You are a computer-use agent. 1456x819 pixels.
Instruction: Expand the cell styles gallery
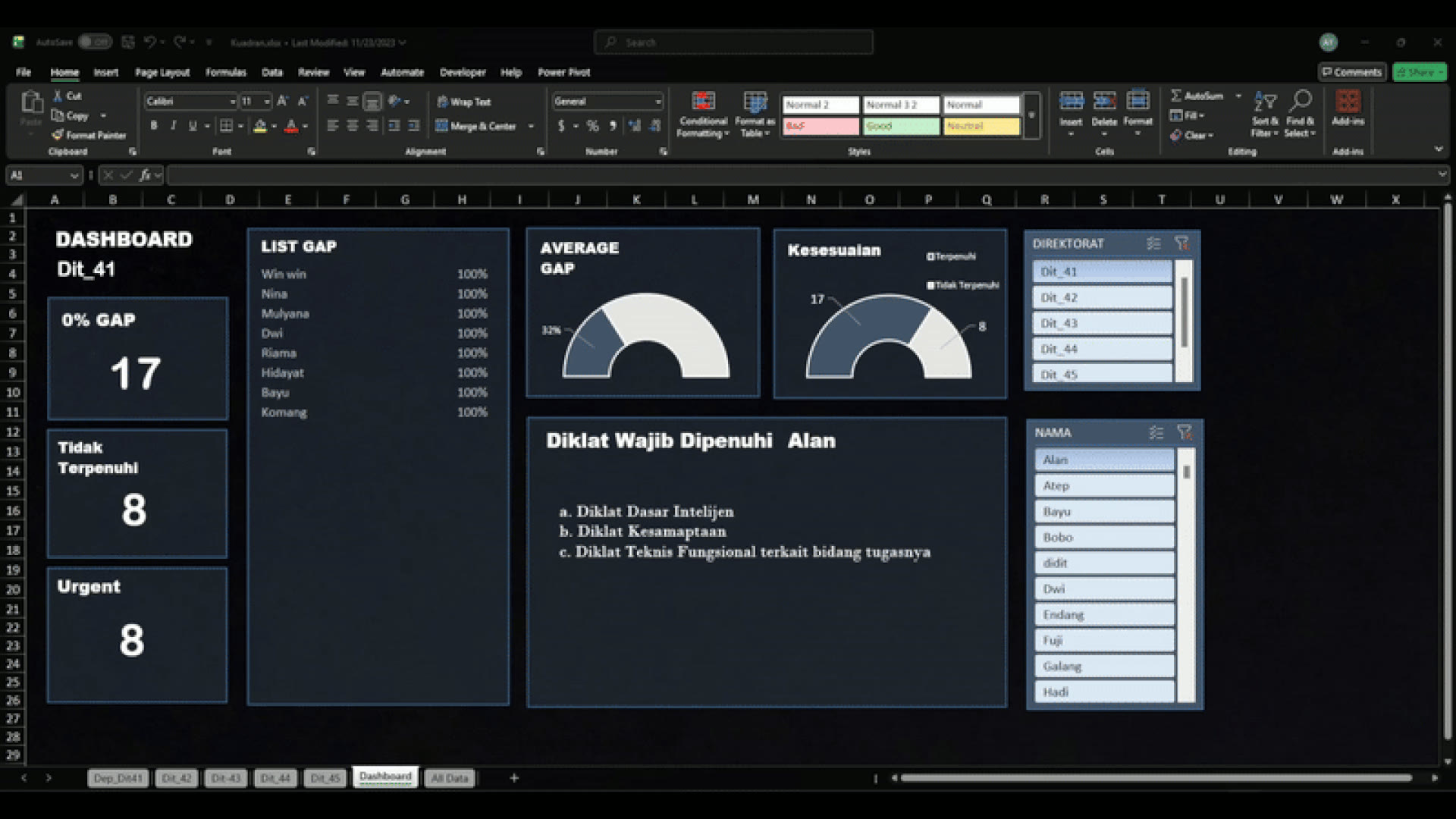pyautogui.click(x=1031, y=115)
